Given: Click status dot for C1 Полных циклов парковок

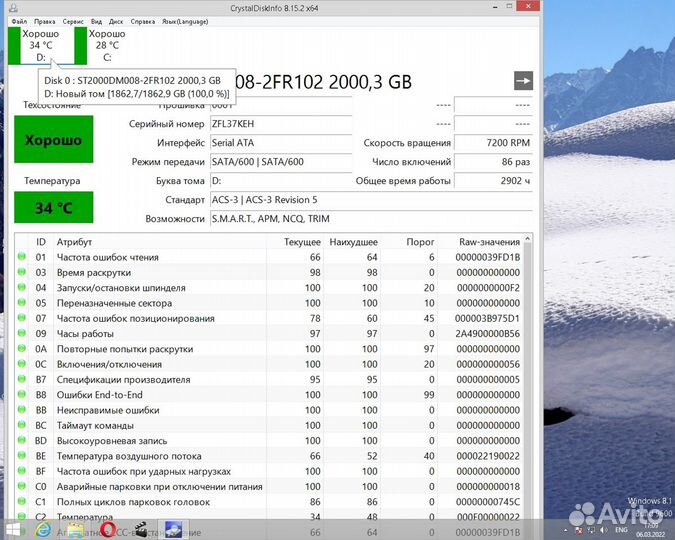Looking at the screenshot, I should tap(22, 501).
